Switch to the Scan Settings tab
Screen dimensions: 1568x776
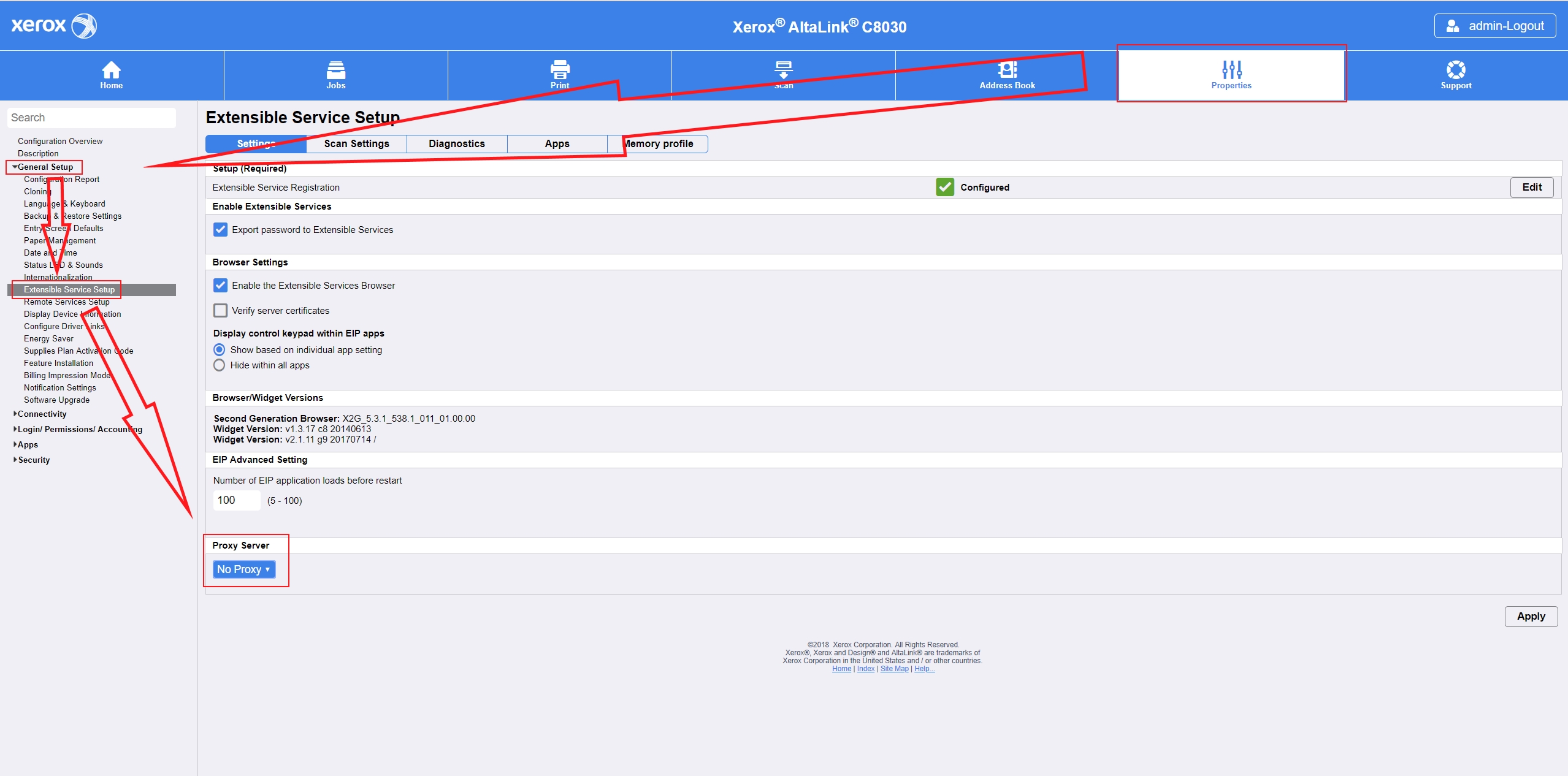click(356, 143)
